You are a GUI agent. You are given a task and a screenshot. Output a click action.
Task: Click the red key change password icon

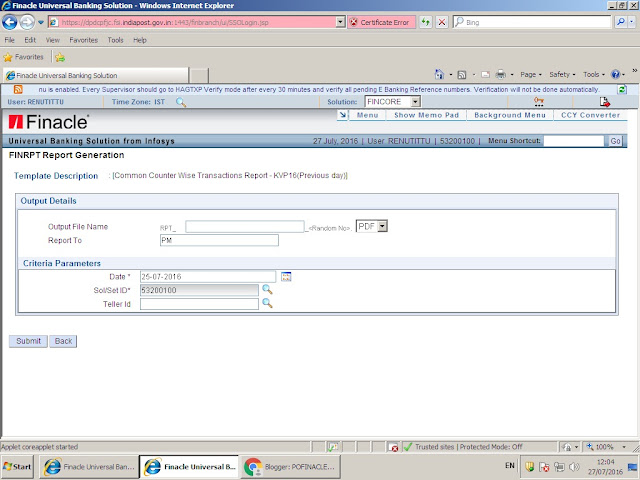tap(539, 102)
